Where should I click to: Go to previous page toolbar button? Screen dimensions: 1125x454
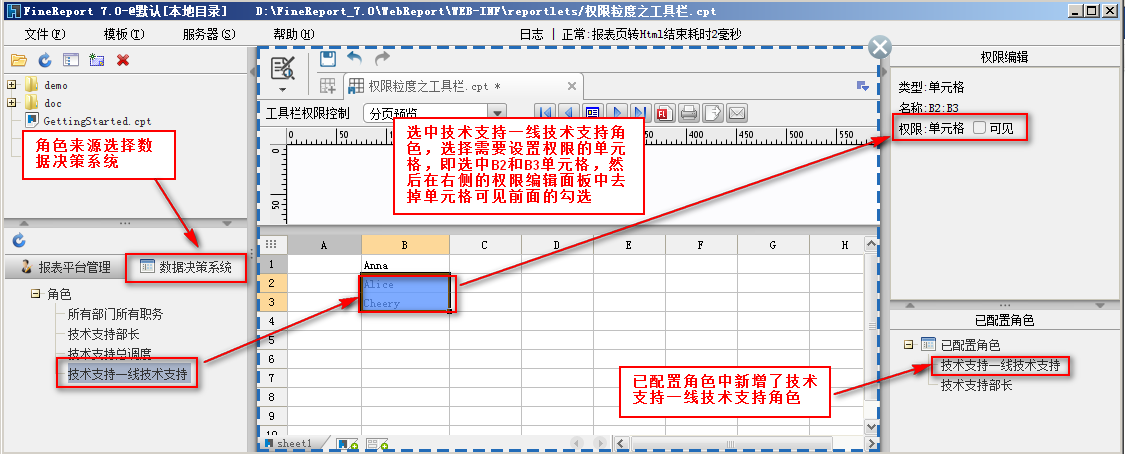(569, 113)
